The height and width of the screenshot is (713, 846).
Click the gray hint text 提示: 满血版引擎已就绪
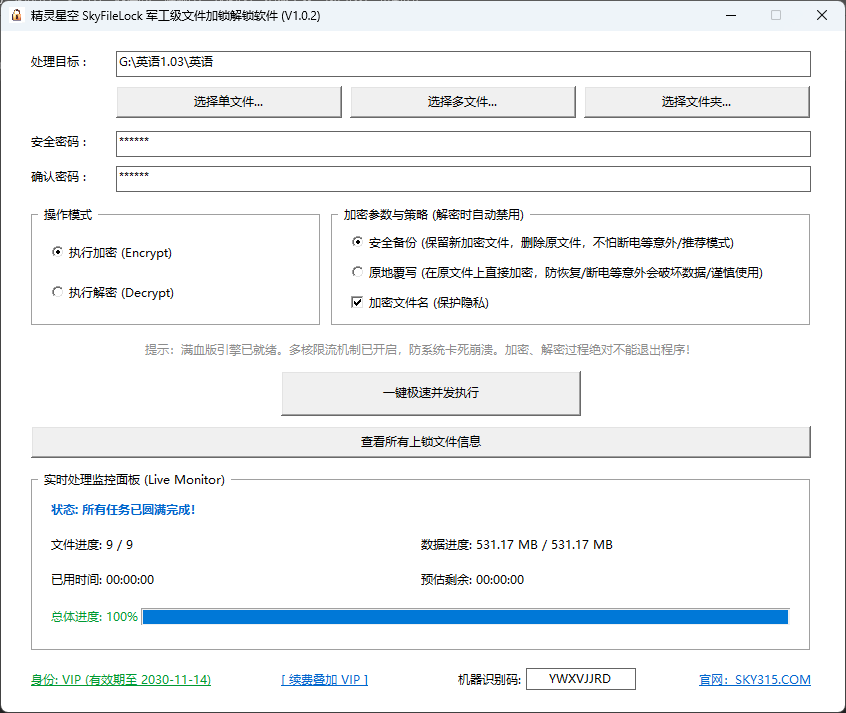(x=418, y=350)
